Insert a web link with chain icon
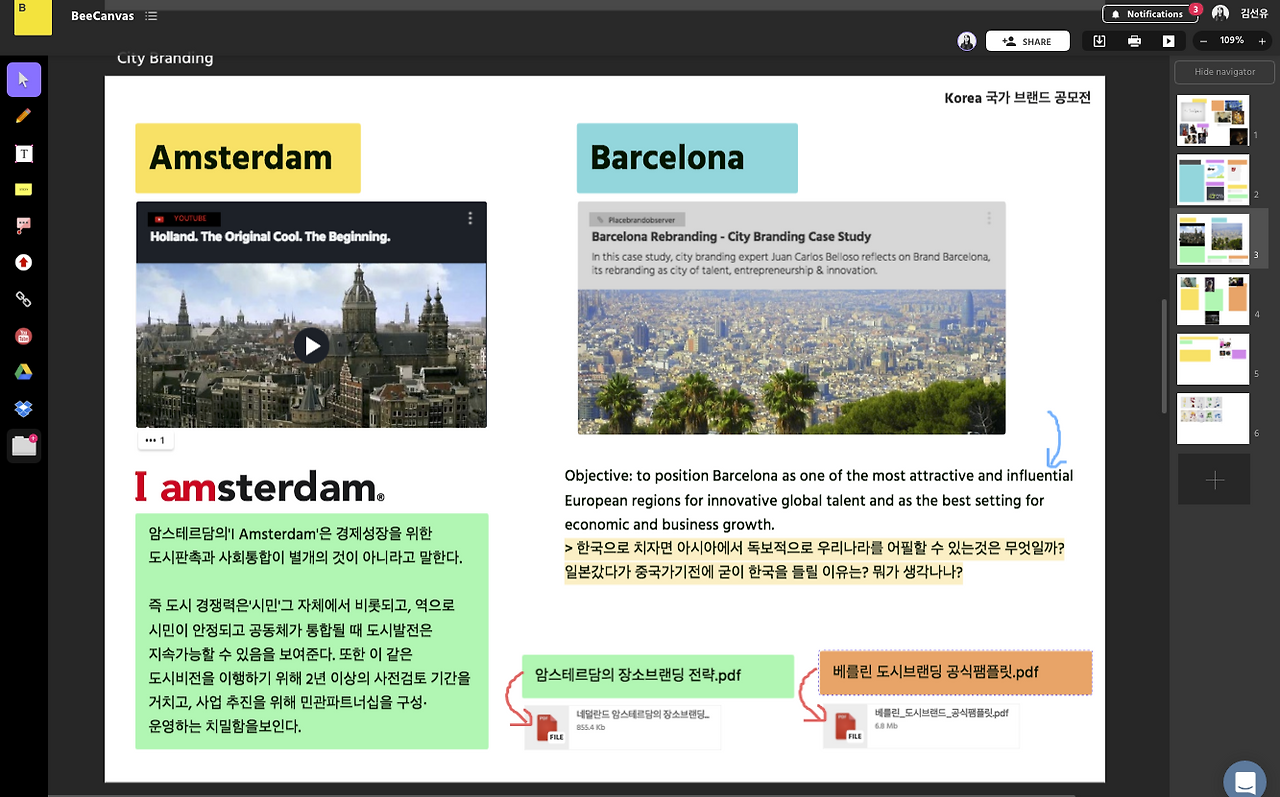 click(x=24, y=299)
